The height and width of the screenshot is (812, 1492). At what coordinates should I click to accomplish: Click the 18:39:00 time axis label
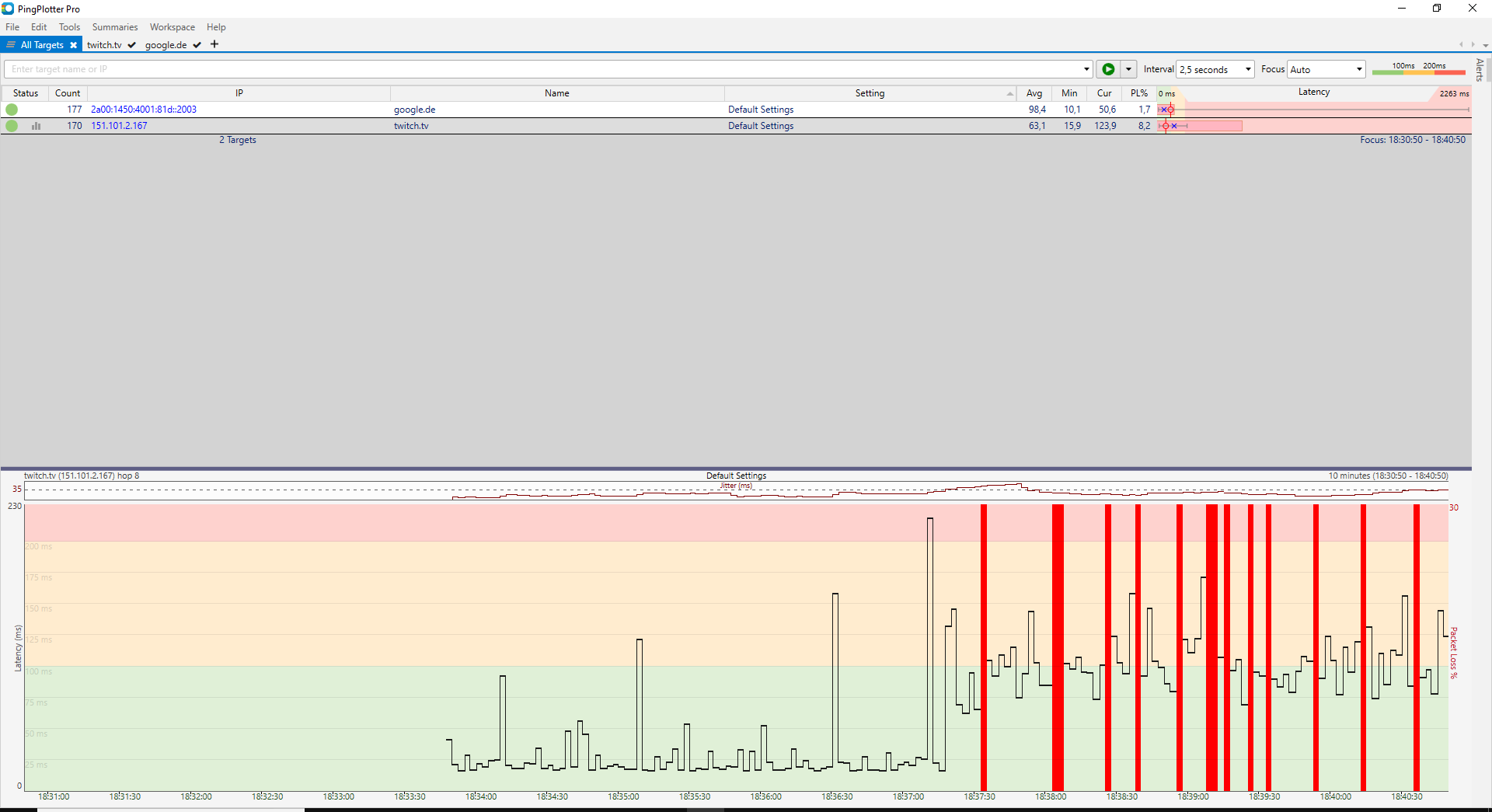tap(1193, 796)
